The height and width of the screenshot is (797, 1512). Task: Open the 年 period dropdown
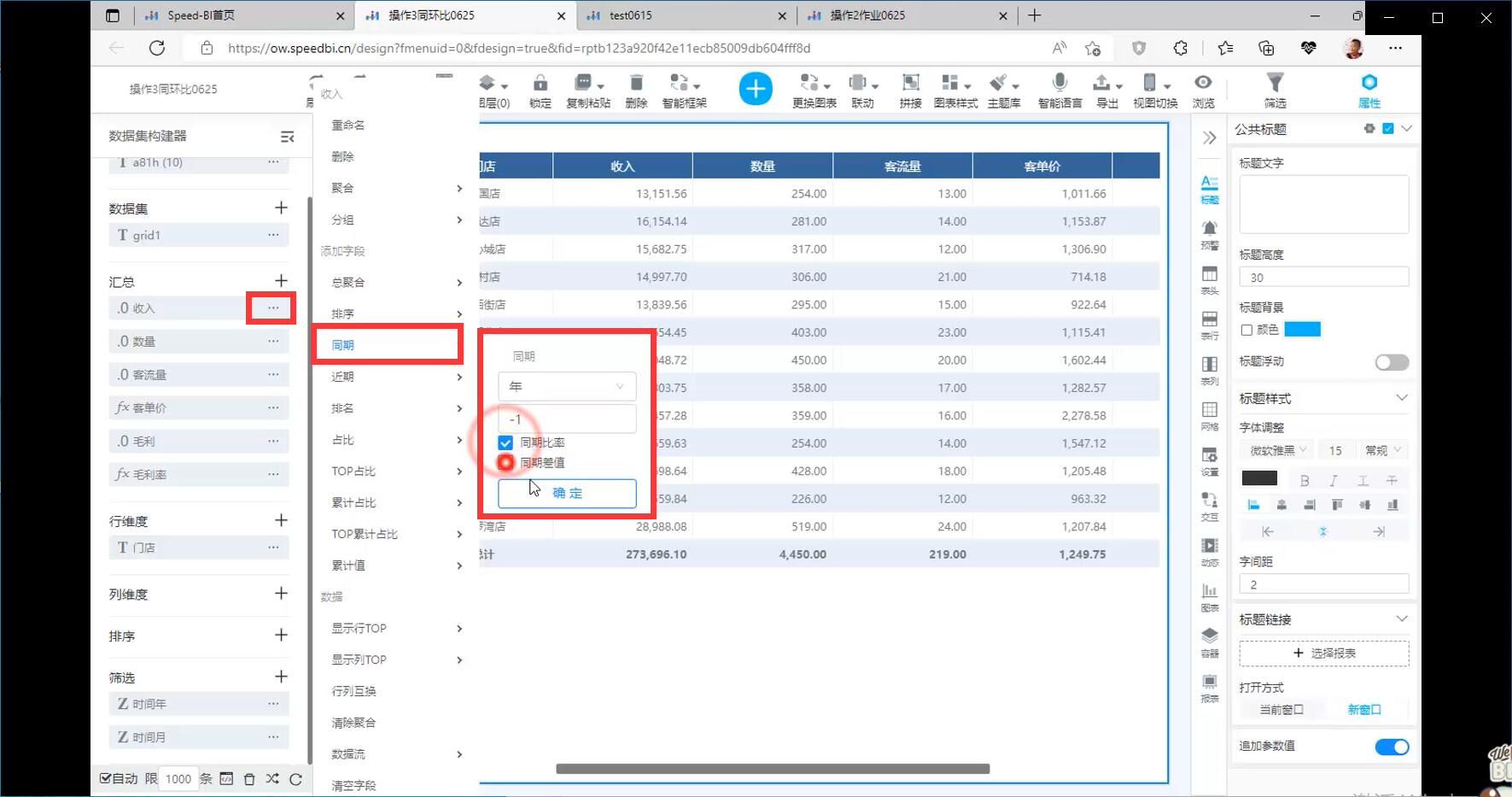567,387
